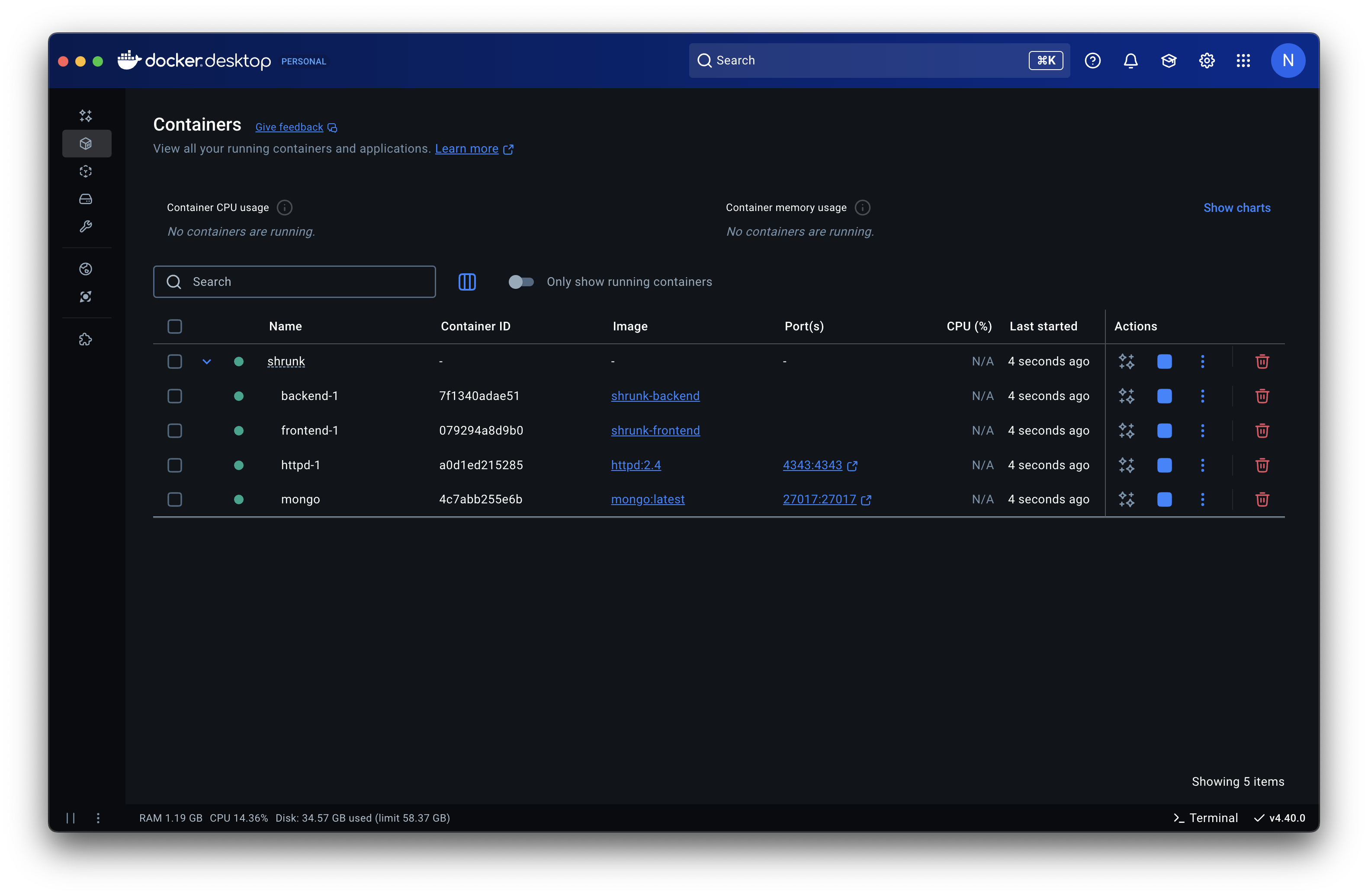This screenshot has height=896, width=1368.
Task: Open the Volumes sidebar section
Action: pyautogui.click(x=86, y=199)
